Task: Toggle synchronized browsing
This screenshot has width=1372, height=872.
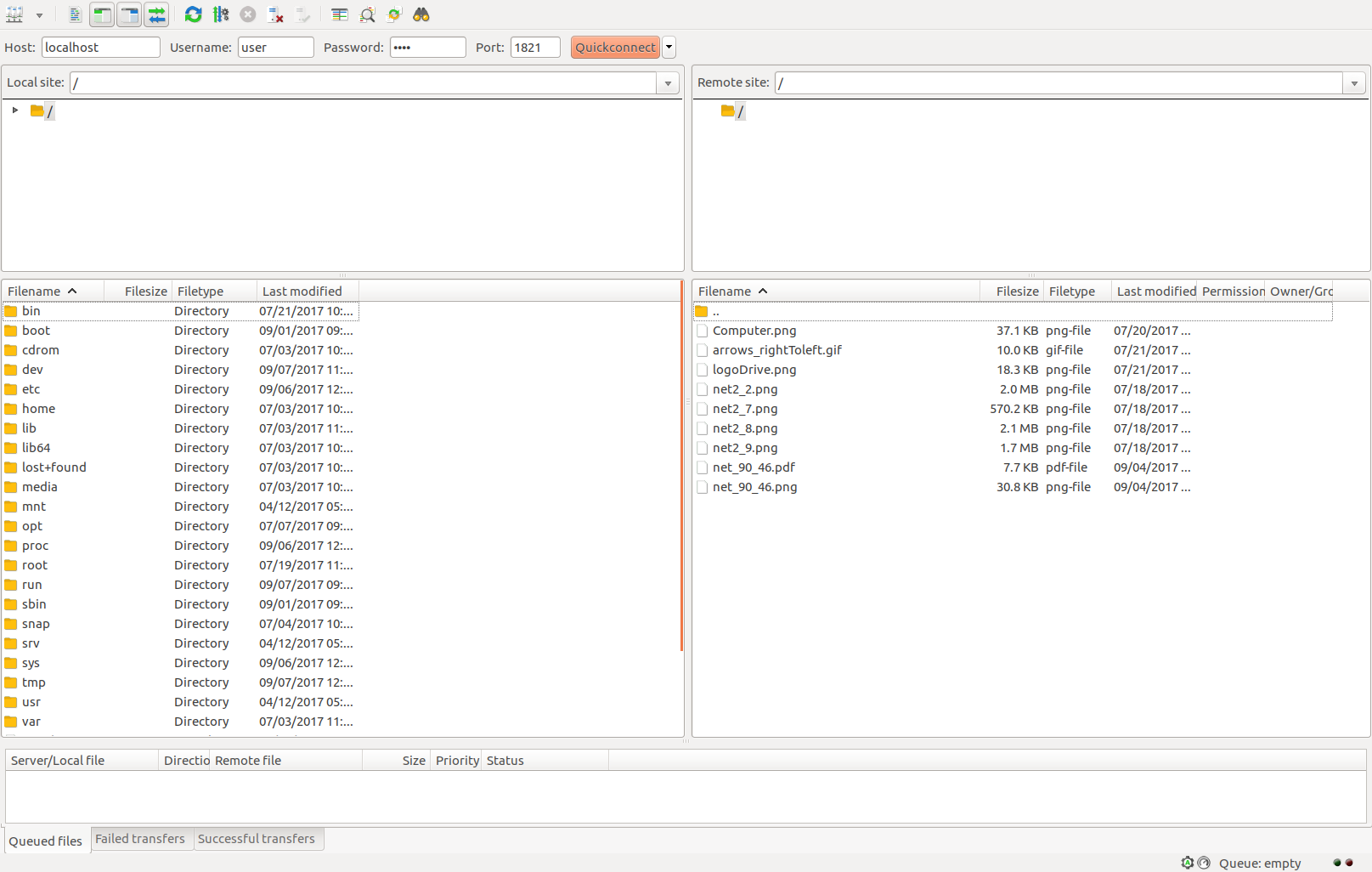Action: (394, 14)
